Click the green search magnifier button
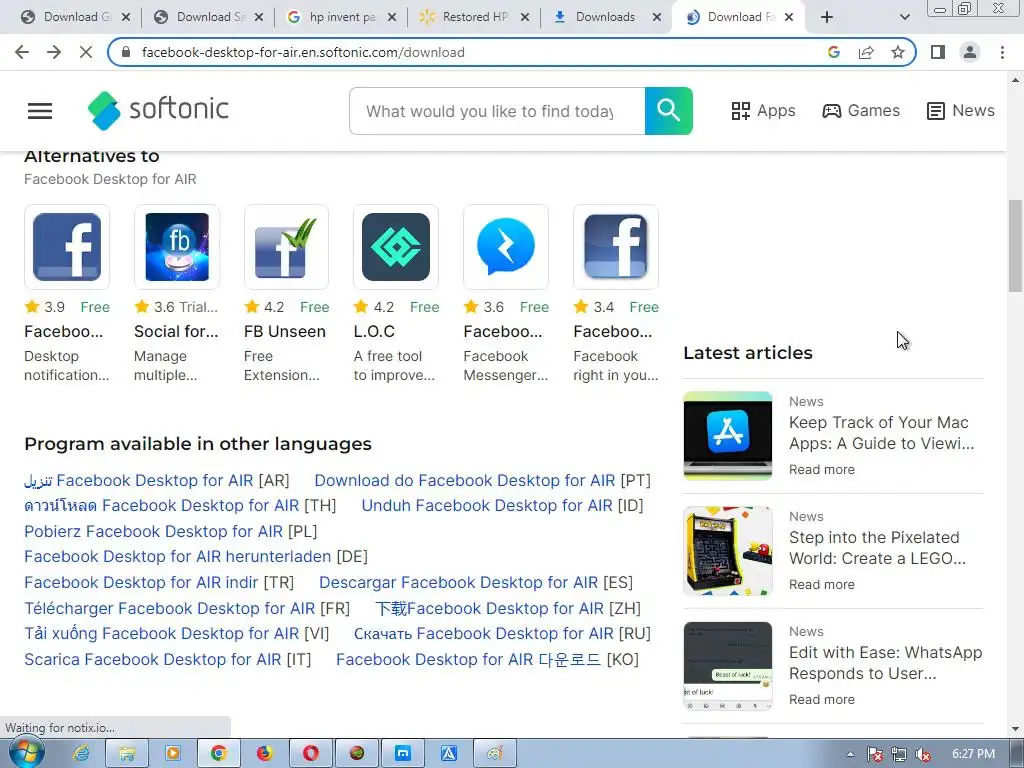 668,111
